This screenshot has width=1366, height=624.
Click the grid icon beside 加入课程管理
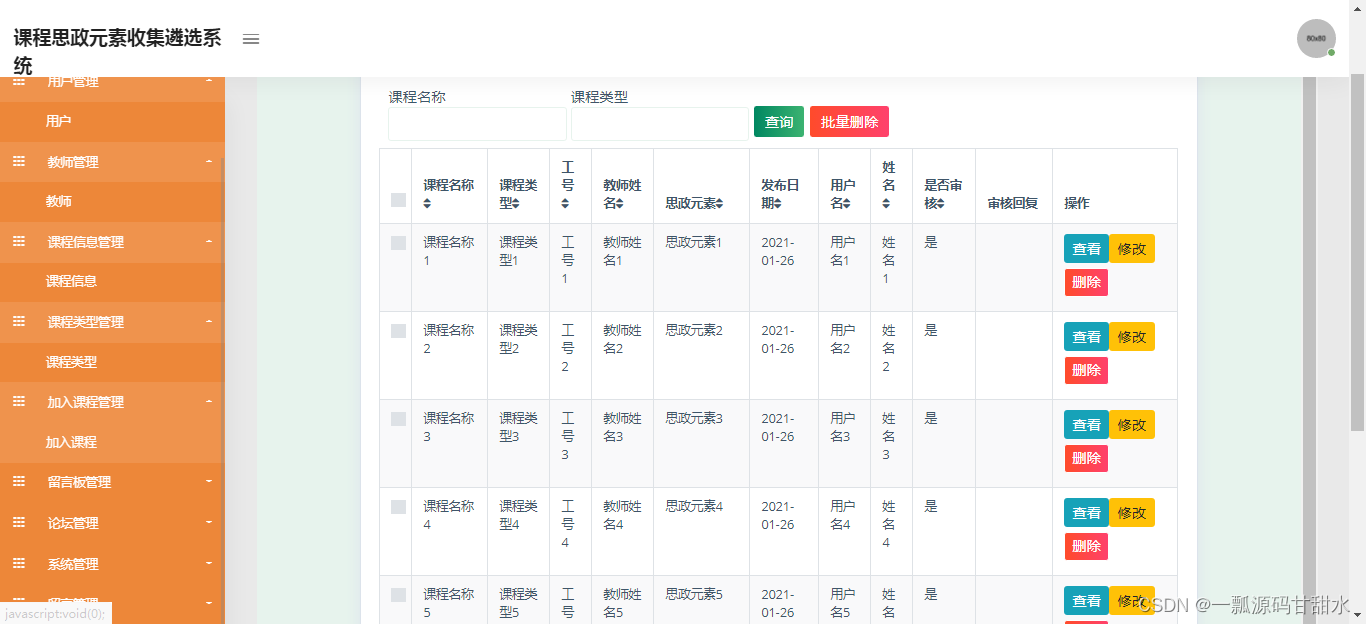(x=17, y=401)
